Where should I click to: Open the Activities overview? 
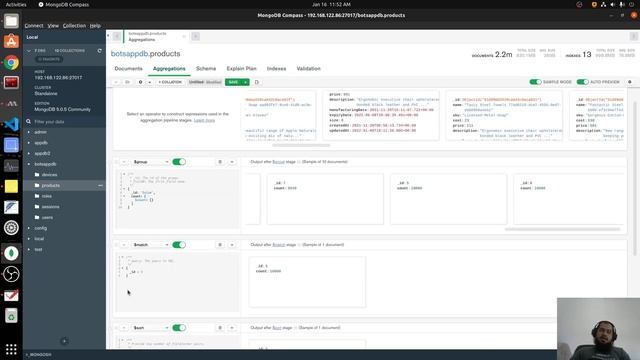16,4
